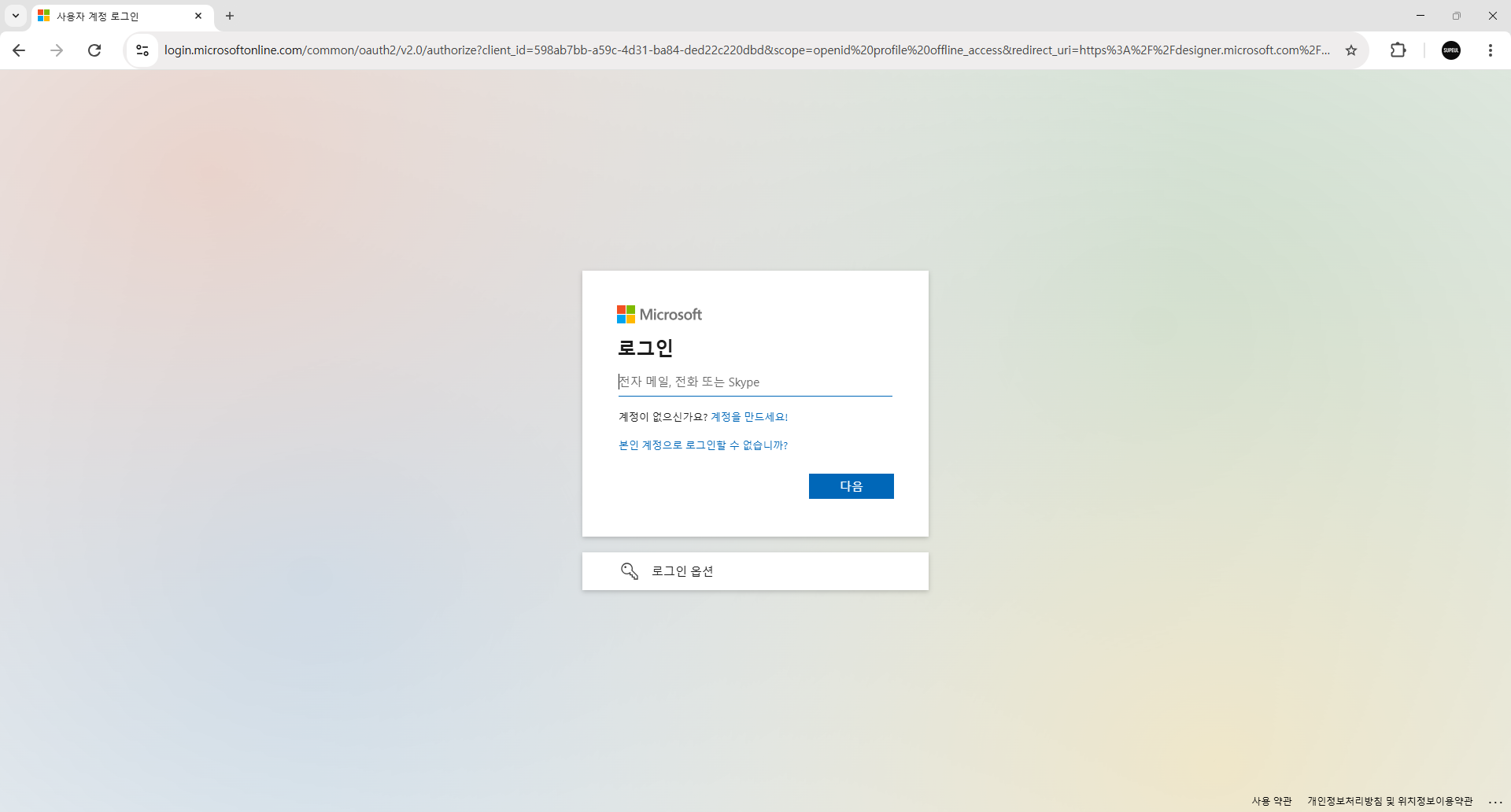Minimize the Chrome window
This screenshot has width=1511, height=812.
1420,16
